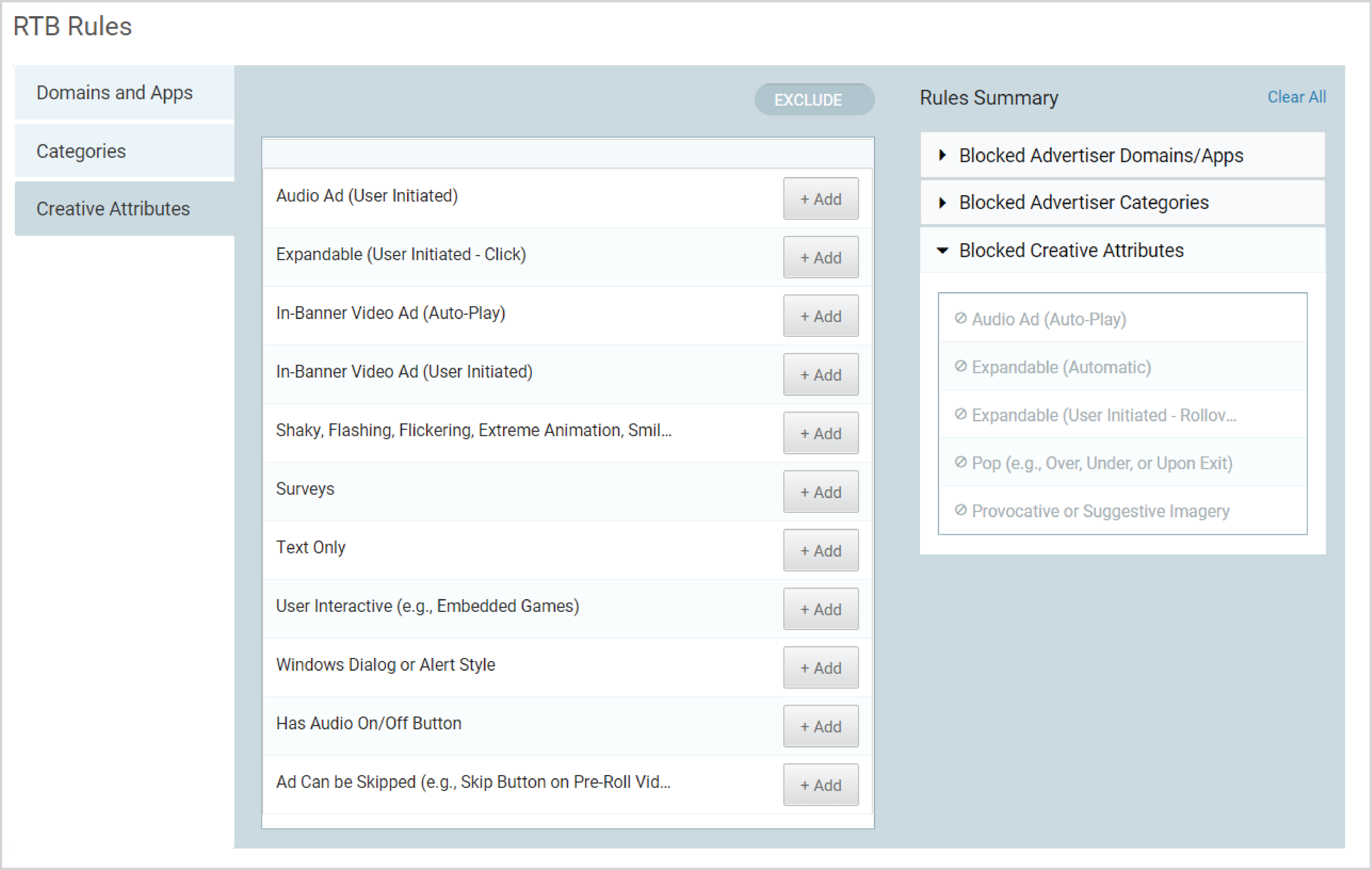Click the Text Only row label
The image size is (1372, 870).
(x=311, y=547)
